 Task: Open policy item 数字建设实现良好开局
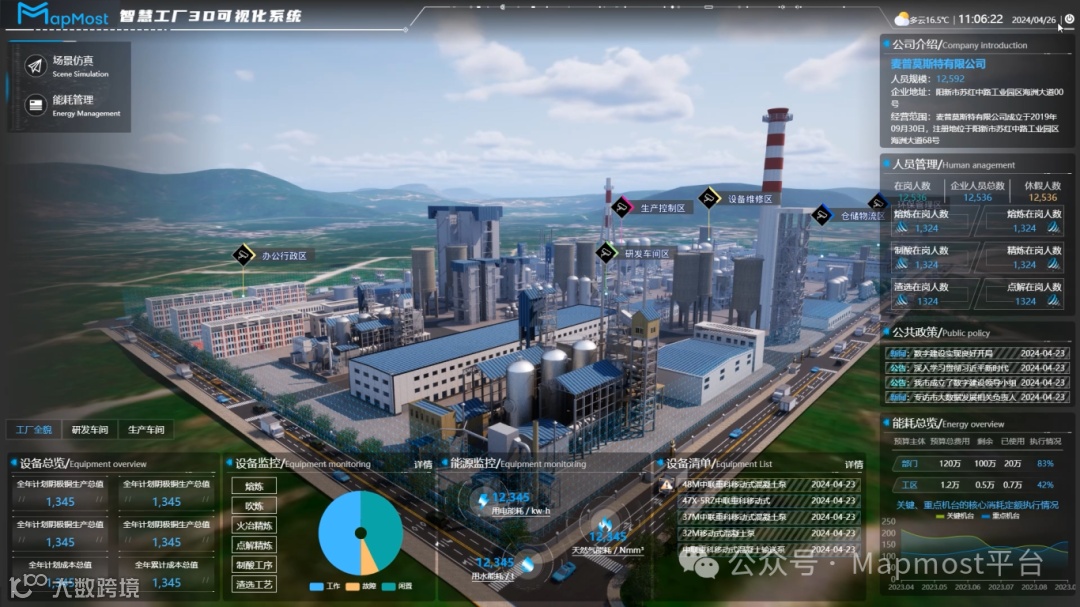(977, 353)
